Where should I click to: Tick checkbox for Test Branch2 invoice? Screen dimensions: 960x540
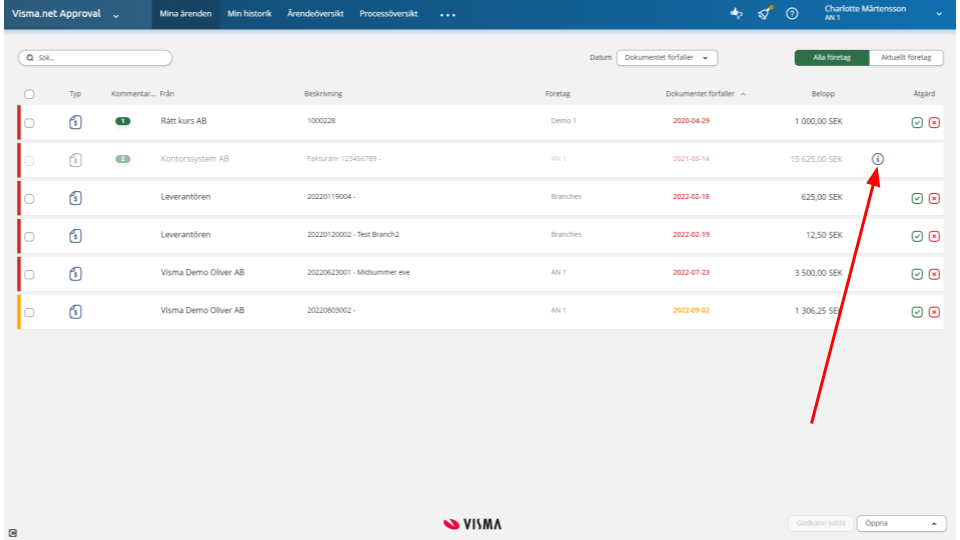29,237
